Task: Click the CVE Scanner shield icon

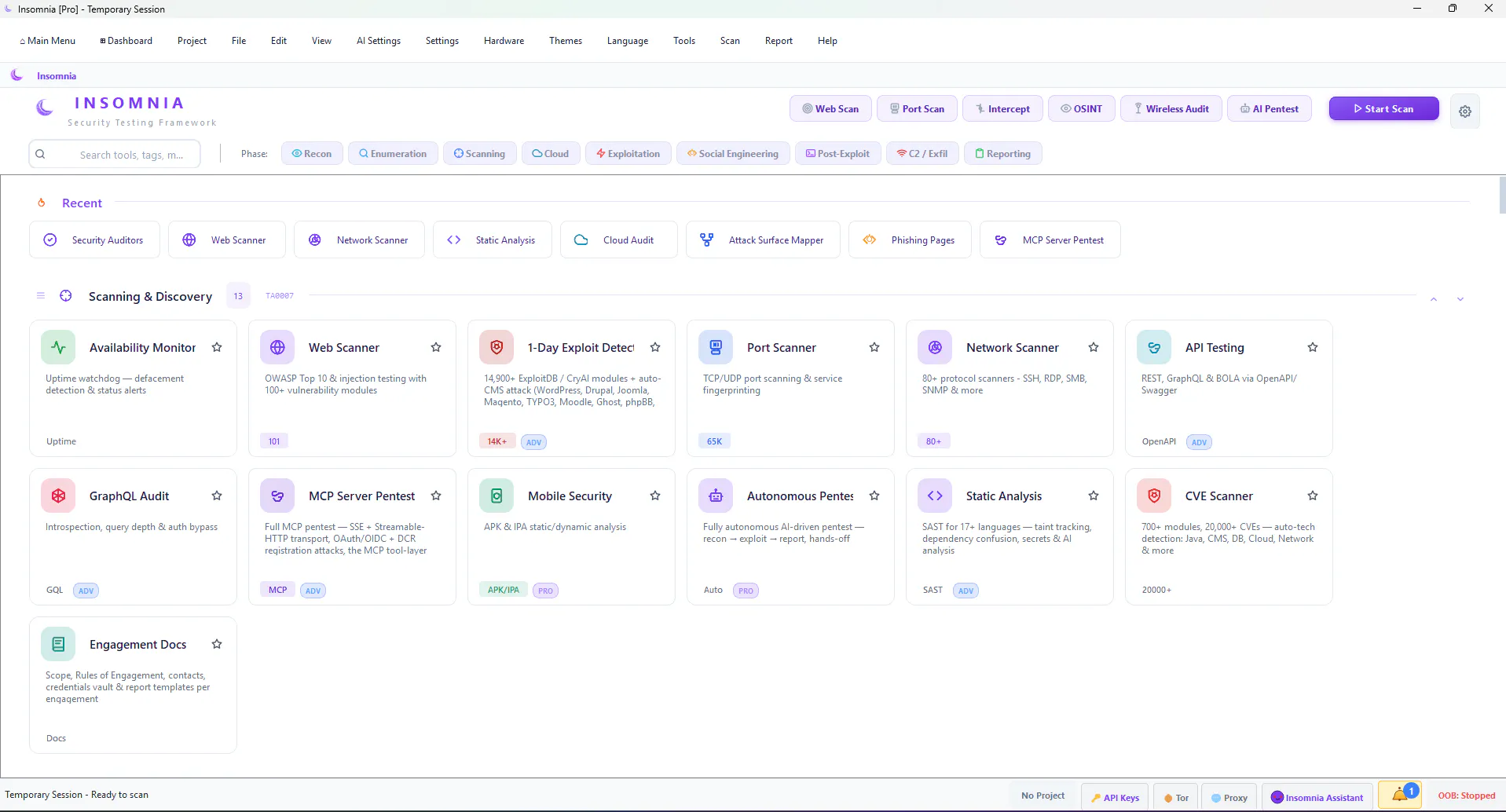Action: coord(1154,496)
